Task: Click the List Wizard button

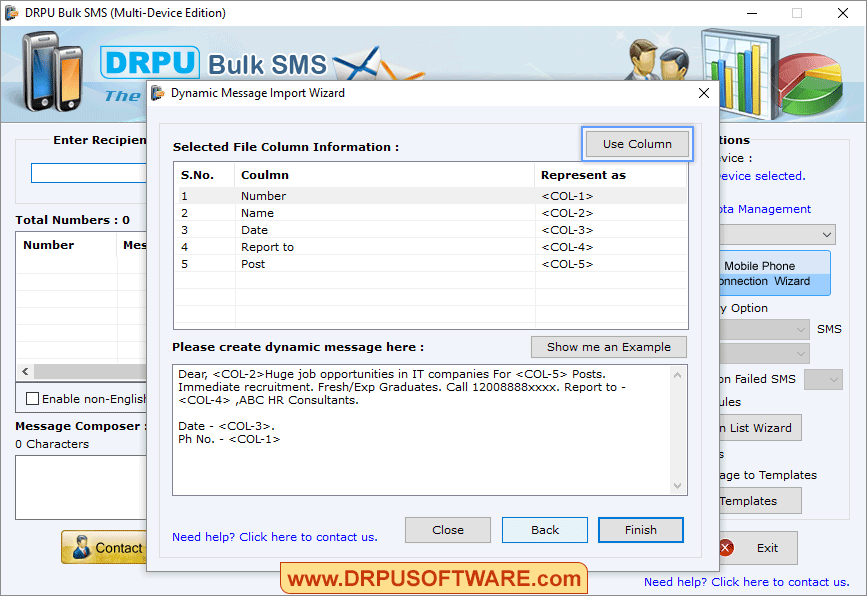Action: tap(760, 428)
